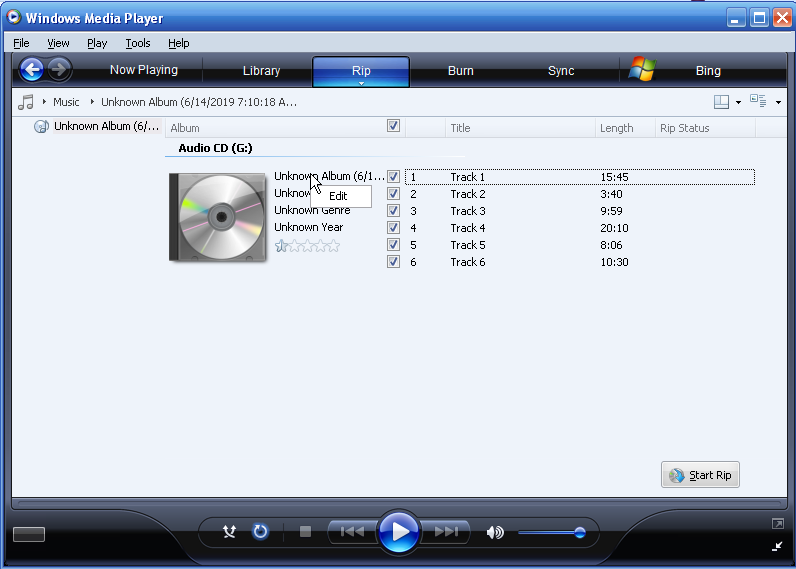Viewport: 796px width, 569px height.
Task: Click the seek bar
Action: [x=399, y=504]
